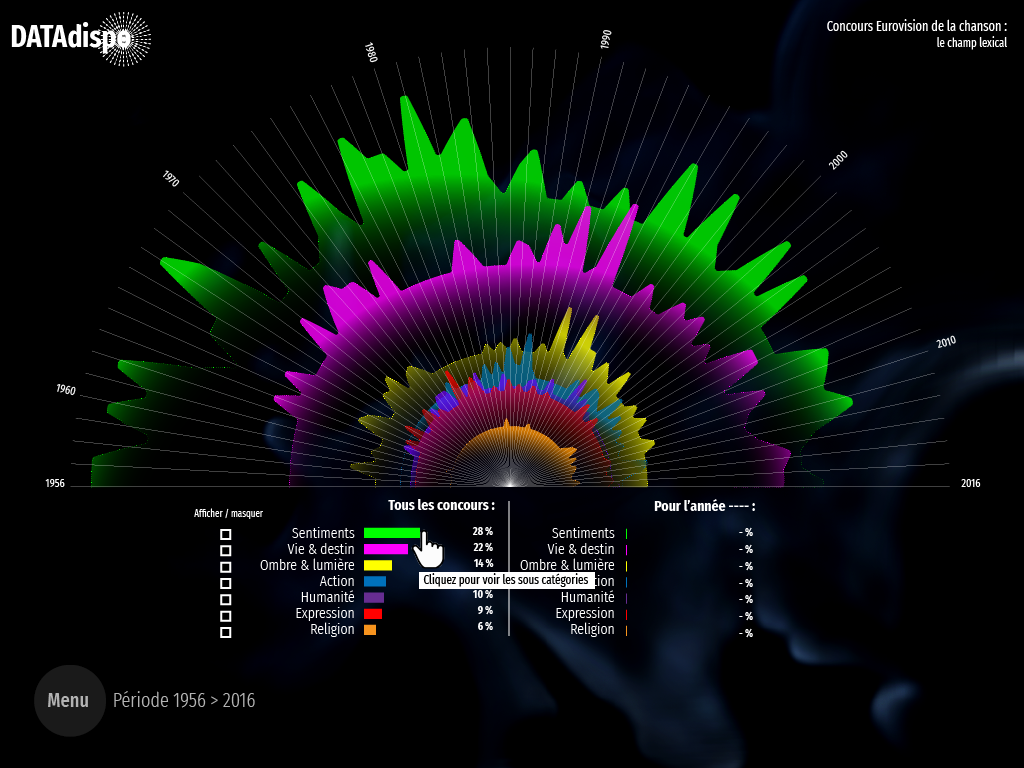The image size is (1024, 768).
Task: Click Vie & destin in Pour l'année column
Action: tap(581, 549)
